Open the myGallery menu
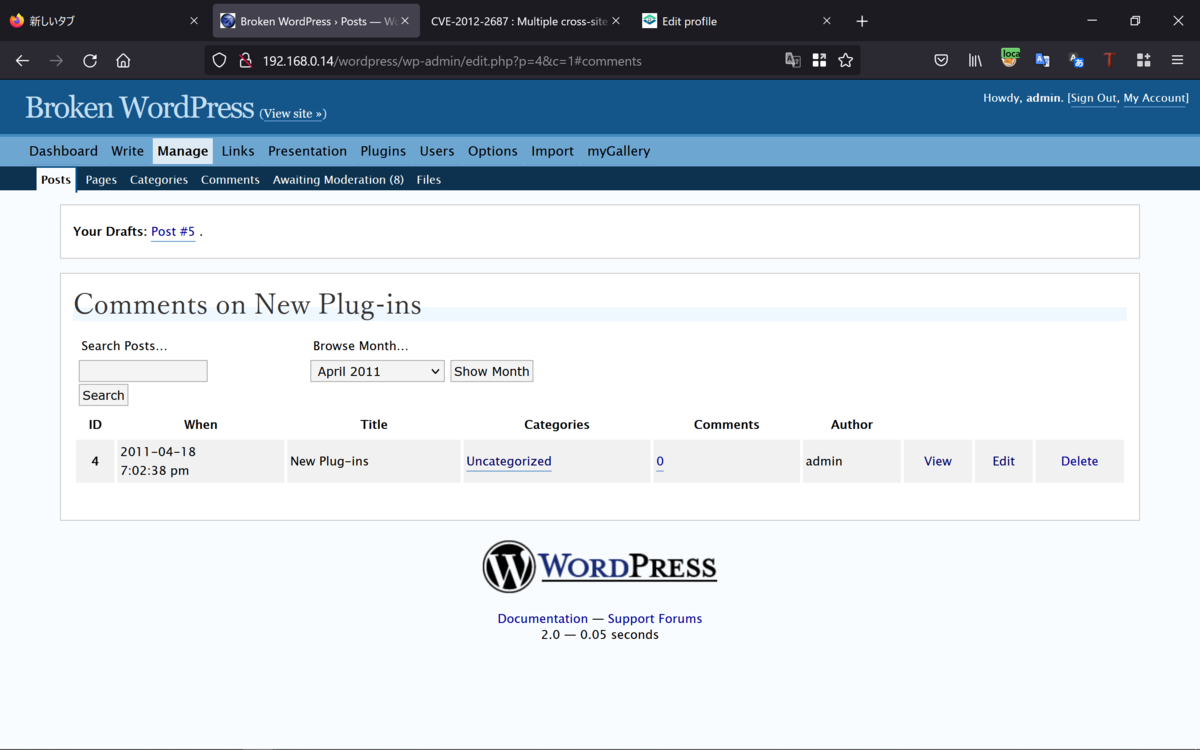Image resolution: width=1200 pixels, height=750 pixels. 619,151
